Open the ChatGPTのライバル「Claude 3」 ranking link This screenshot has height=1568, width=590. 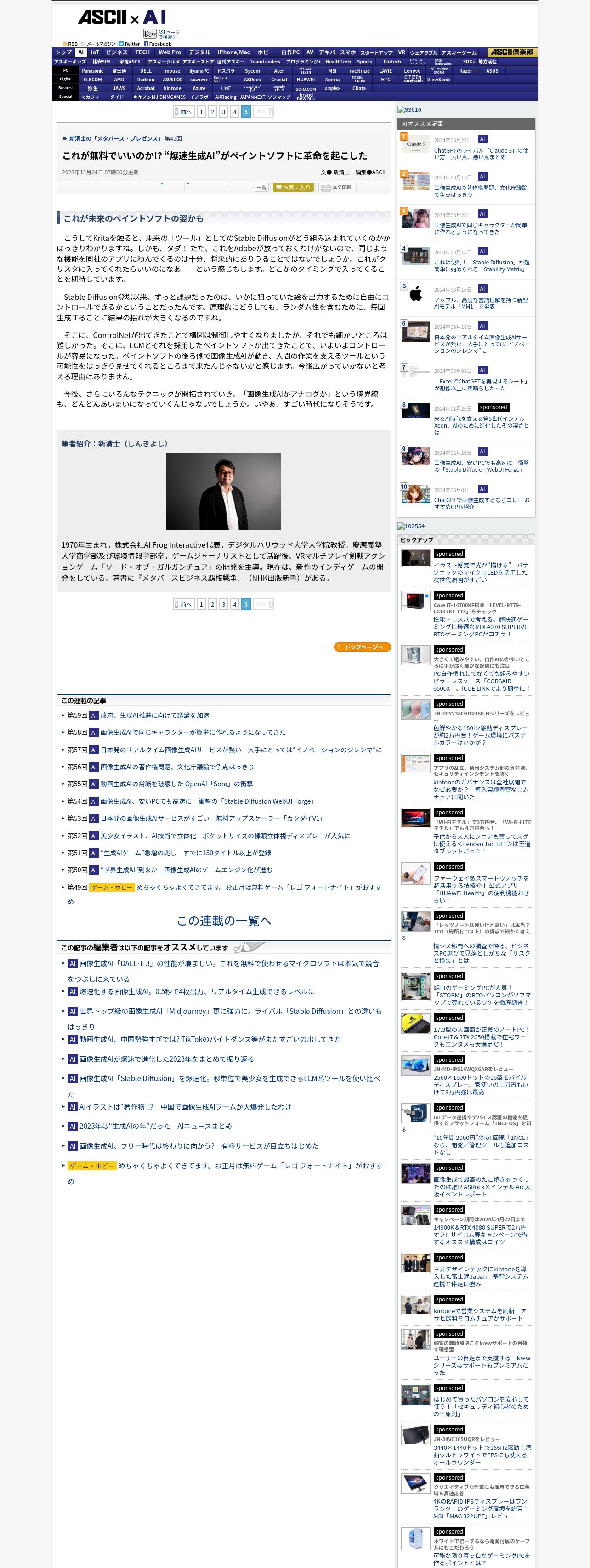[481, 154]
